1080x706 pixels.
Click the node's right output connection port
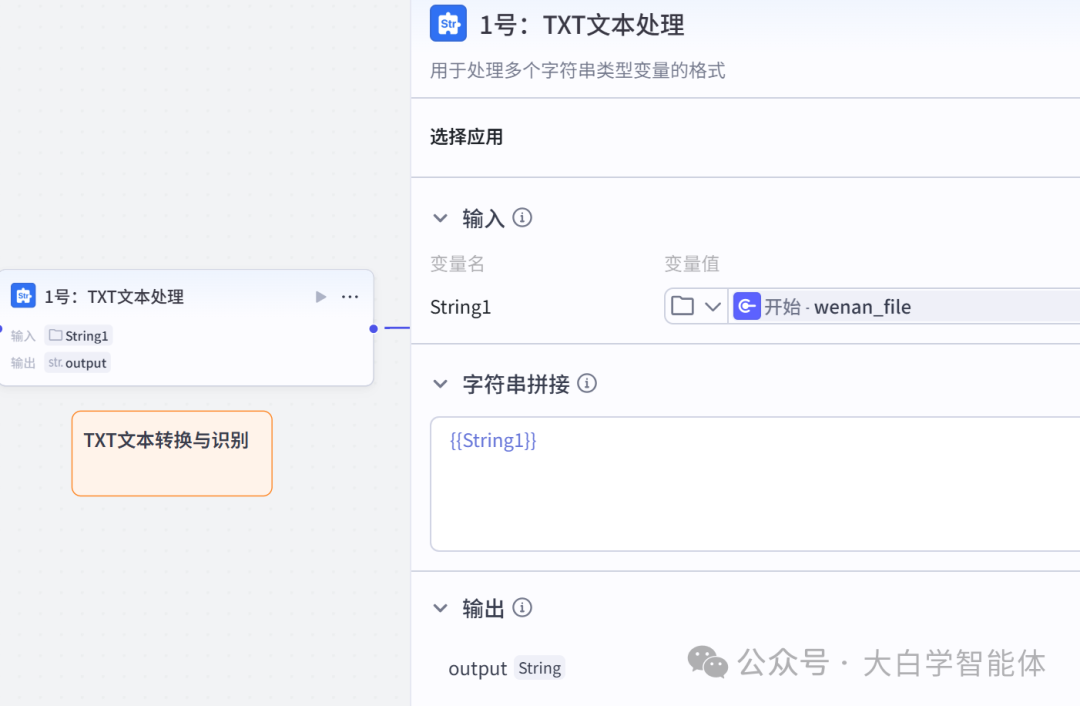[x=373, y=329]
